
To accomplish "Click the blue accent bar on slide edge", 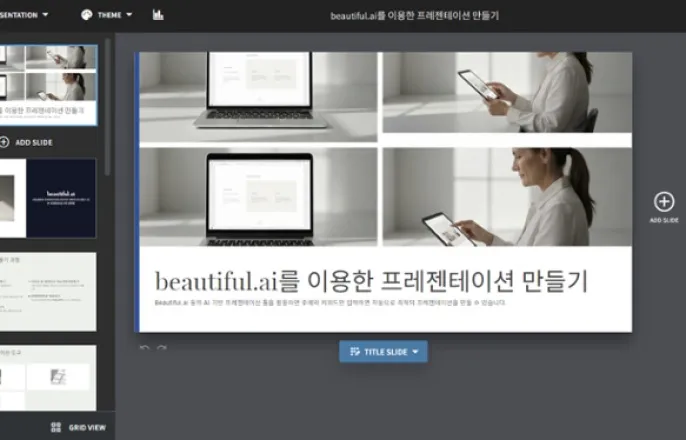I will pos(137,192).
